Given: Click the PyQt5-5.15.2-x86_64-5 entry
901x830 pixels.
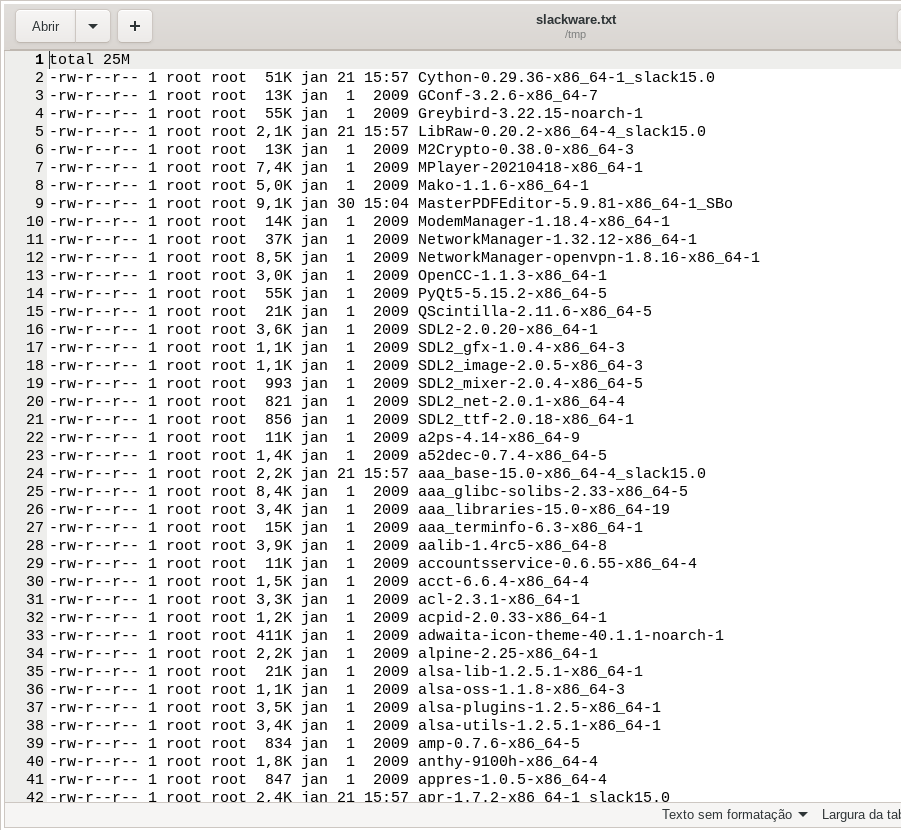Looking at the screenshot, I should [512, 293].
